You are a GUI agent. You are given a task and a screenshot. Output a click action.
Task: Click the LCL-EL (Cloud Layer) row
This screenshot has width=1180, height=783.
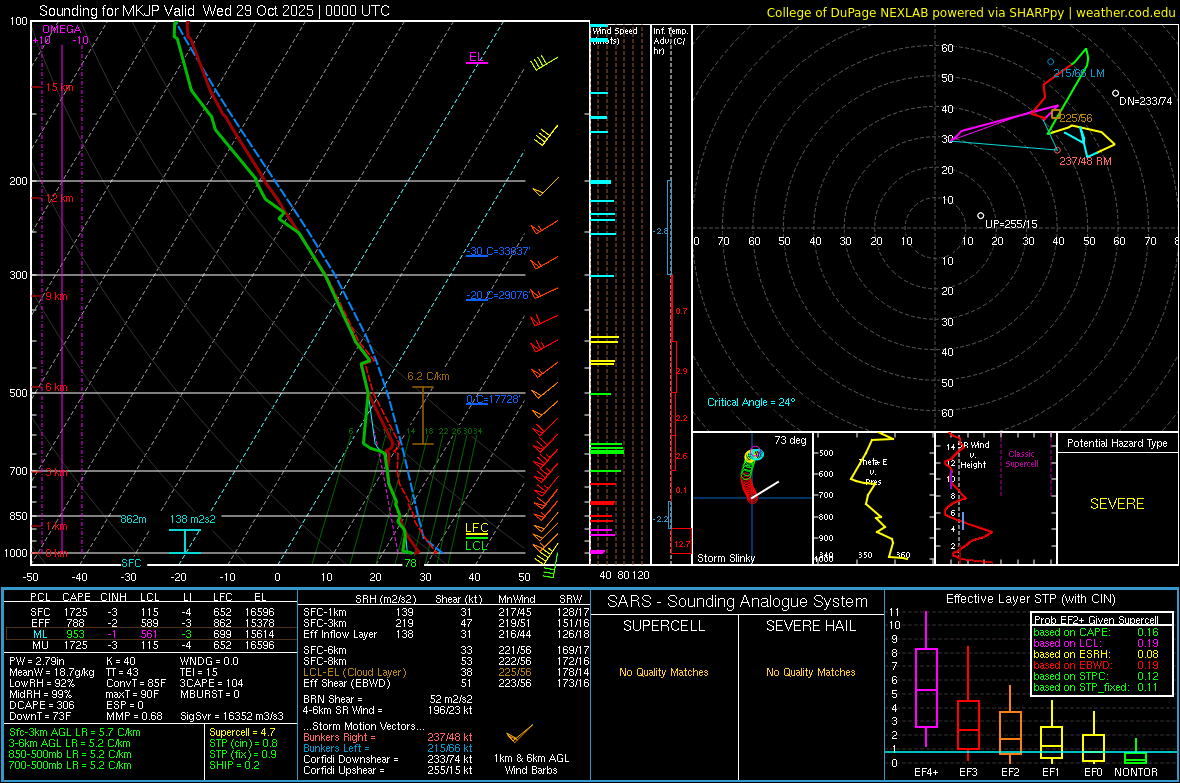[x=446, y=672]
